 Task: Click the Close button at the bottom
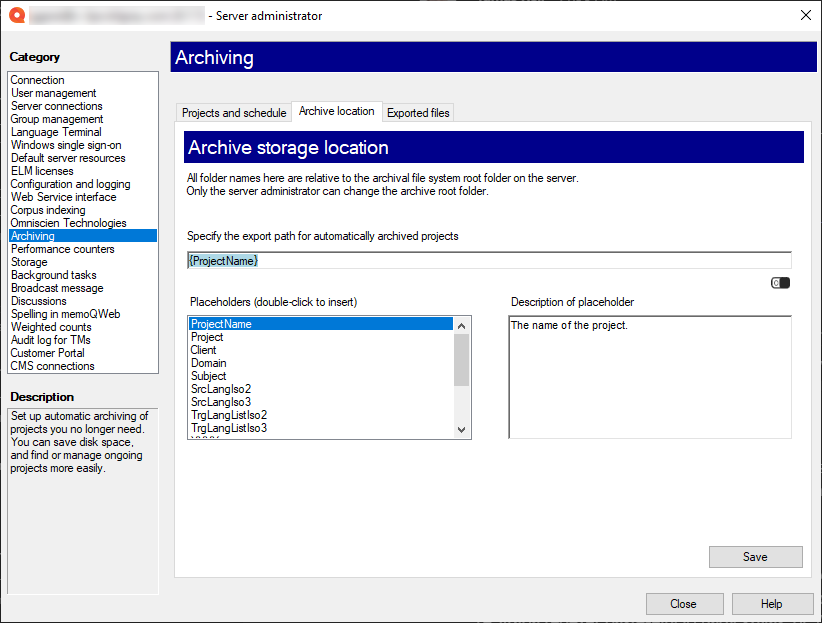pos(684,604)
